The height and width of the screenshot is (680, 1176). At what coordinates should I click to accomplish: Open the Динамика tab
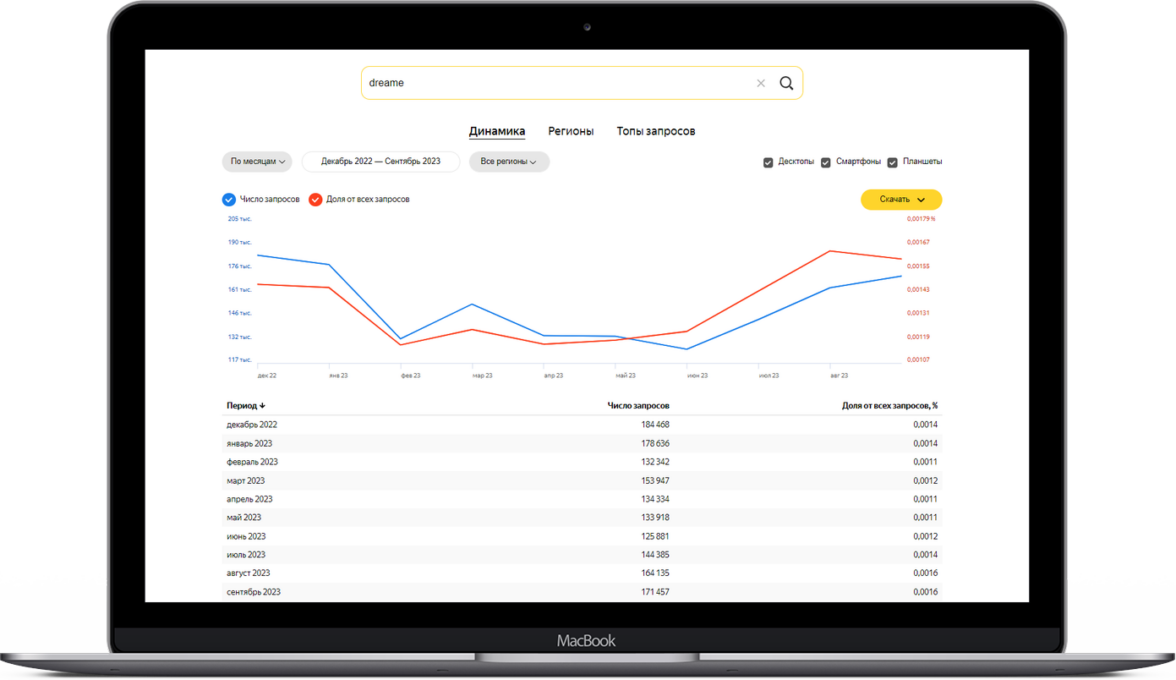[x=496, y=131]
